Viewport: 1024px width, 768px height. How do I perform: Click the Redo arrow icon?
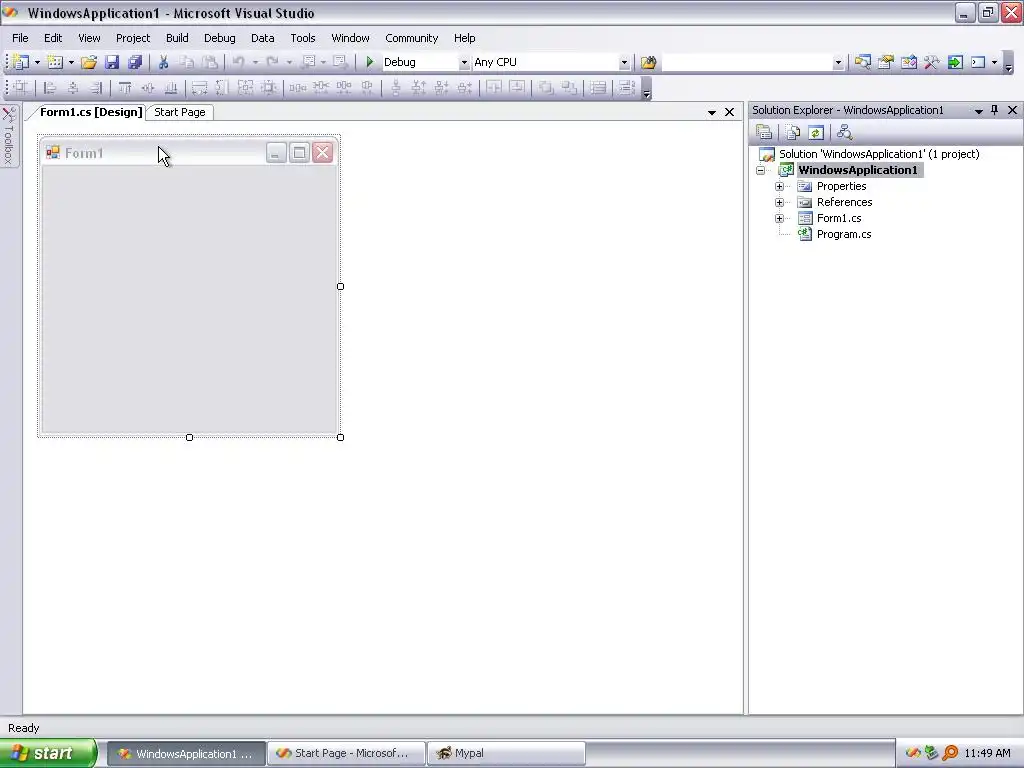click(272, 62)
